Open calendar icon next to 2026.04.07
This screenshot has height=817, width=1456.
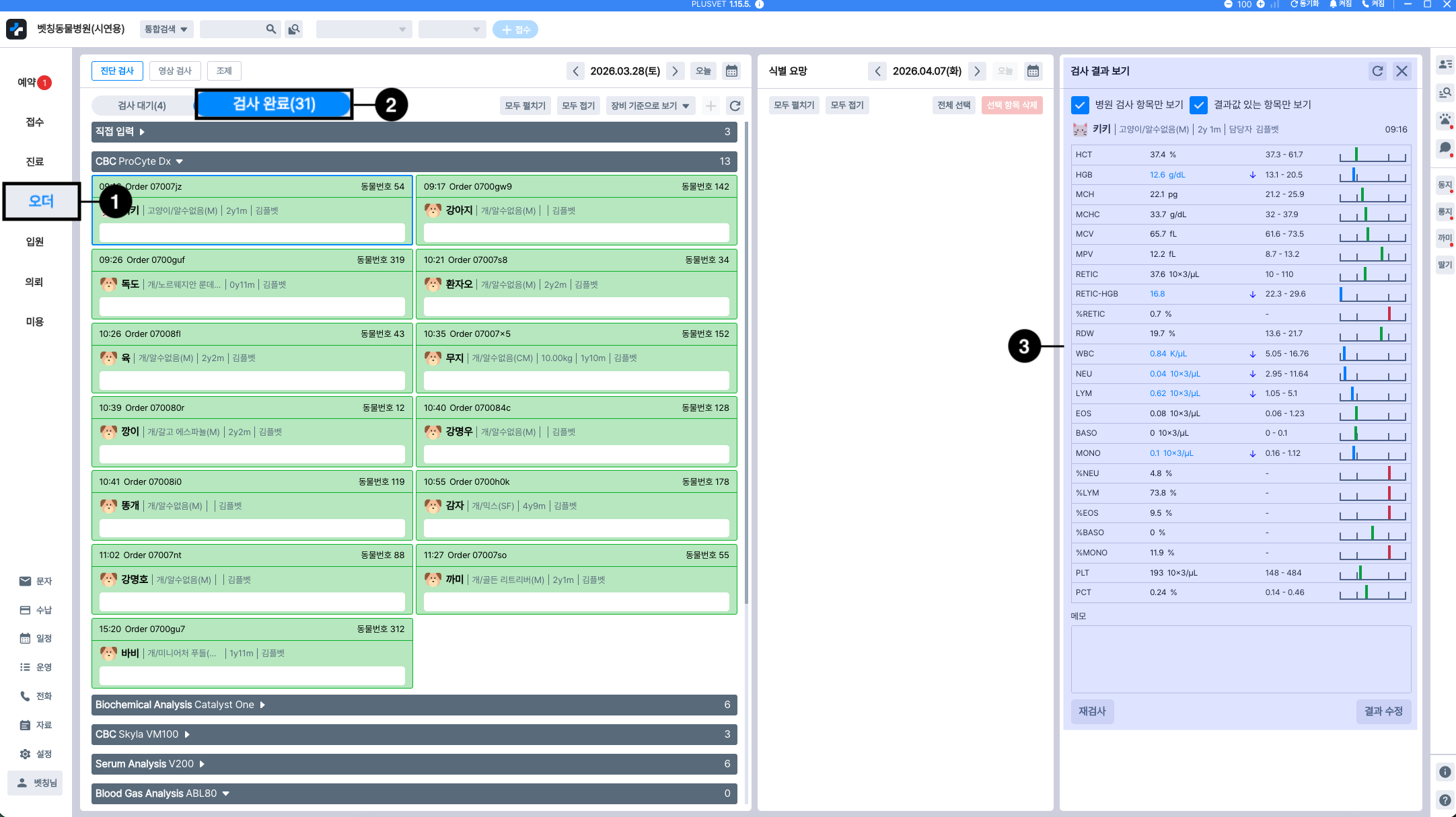(1033, 71)
